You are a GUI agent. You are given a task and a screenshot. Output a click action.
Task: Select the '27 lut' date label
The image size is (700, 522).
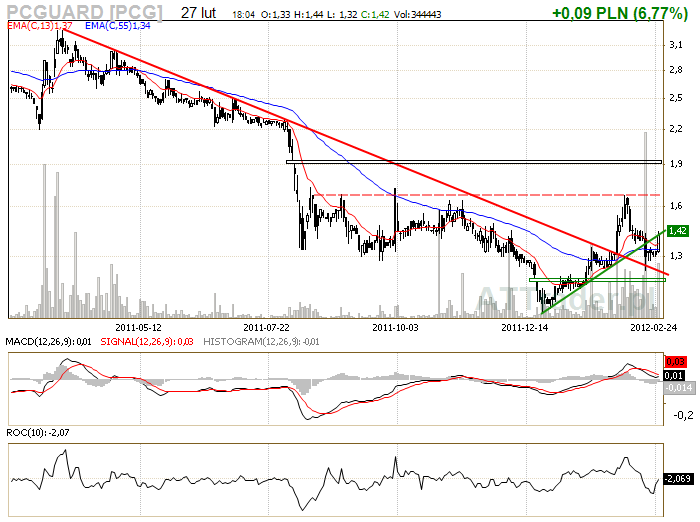(198, 13)
